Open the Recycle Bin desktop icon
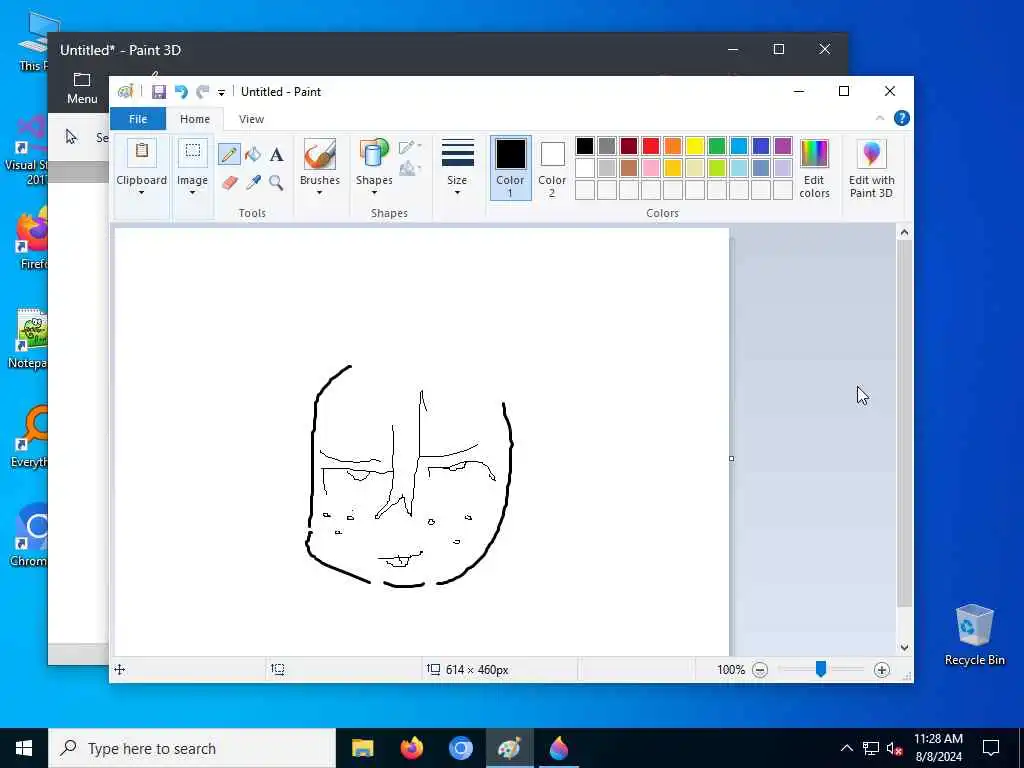Image resolution: width=1024 pixels, height=768 pixels. (974, 635)
